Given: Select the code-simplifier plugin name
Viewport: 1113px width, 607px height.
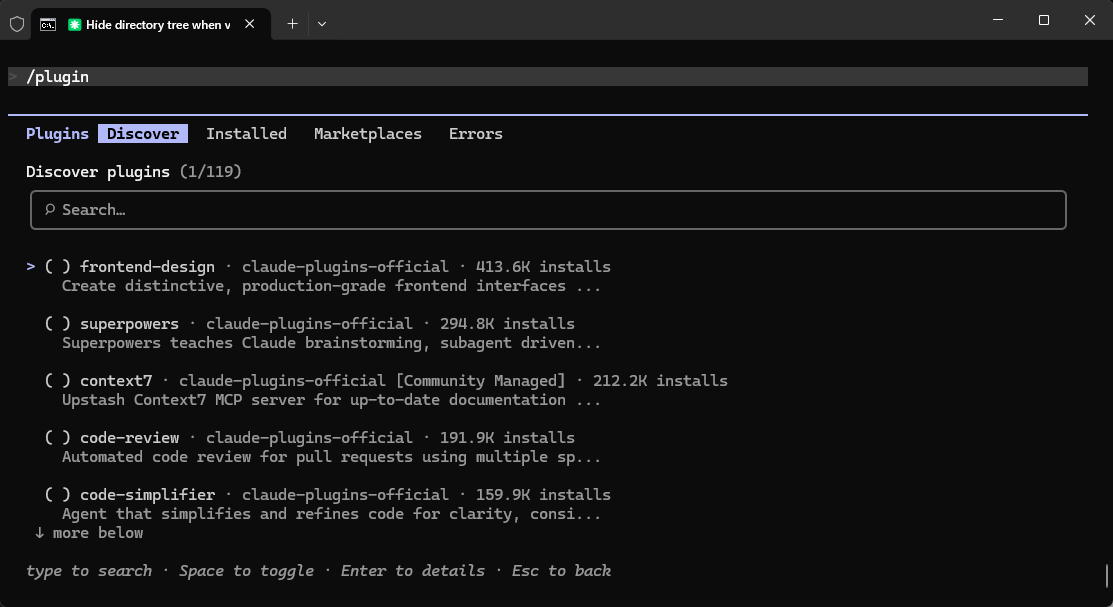Looking at the screenshot, I should [147, 495].
